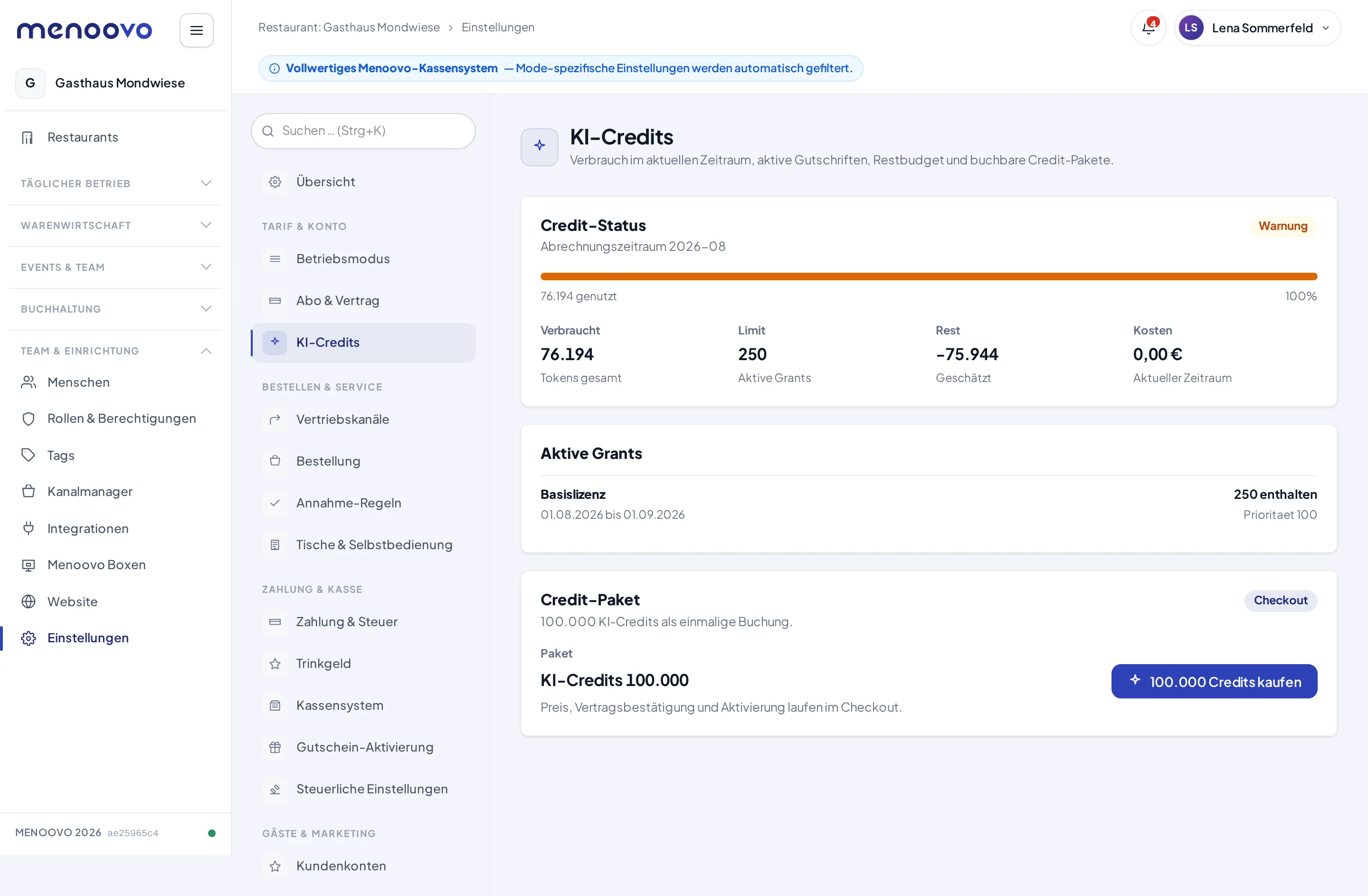Click the Integrationen plug icon
1368x896 pixels.
click(x=28, y=528)
